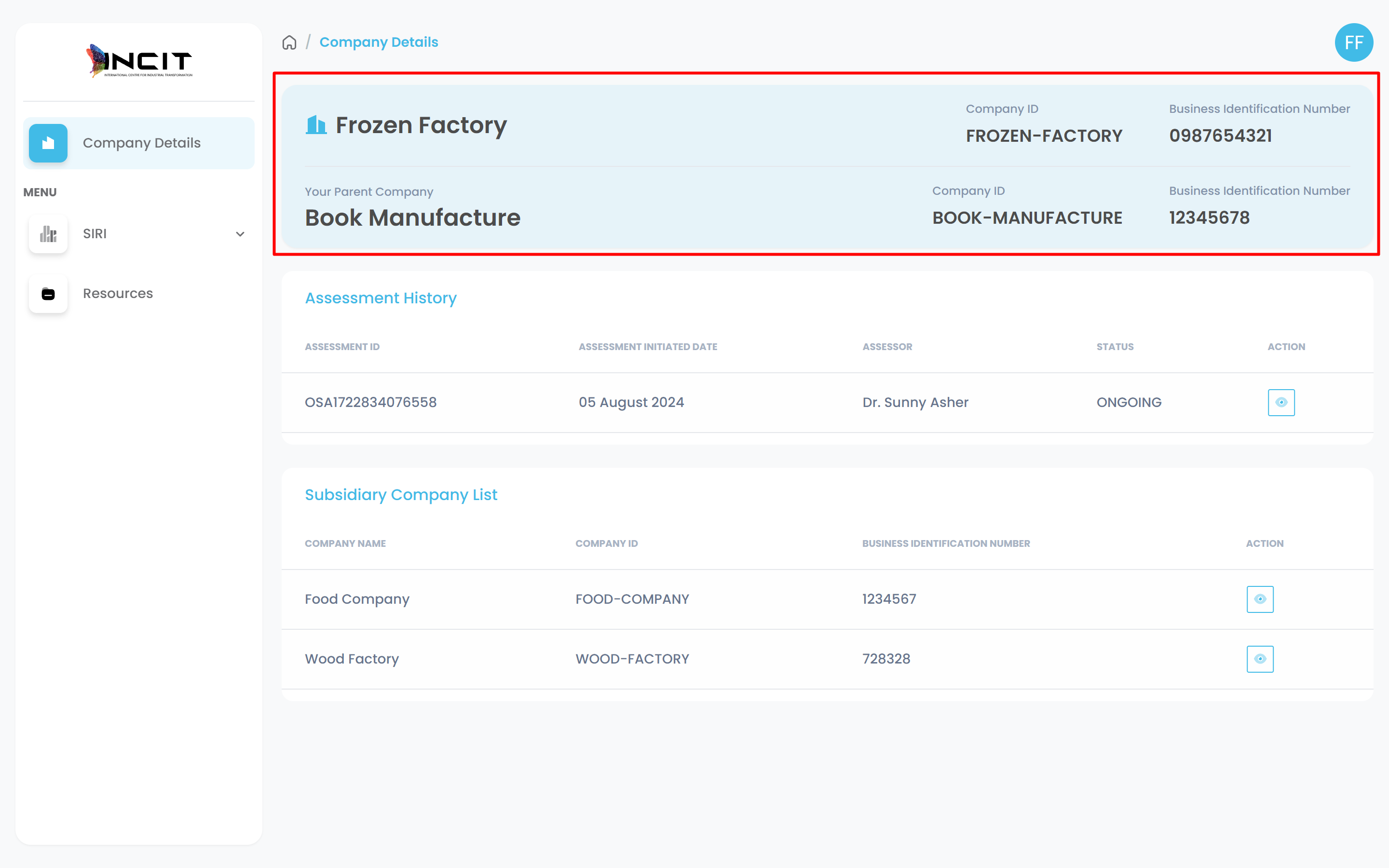The height and width of the screenshot is (868, 1389).
Task: Click the Company Details sidebar icon
Action: [x=48, y=143]
